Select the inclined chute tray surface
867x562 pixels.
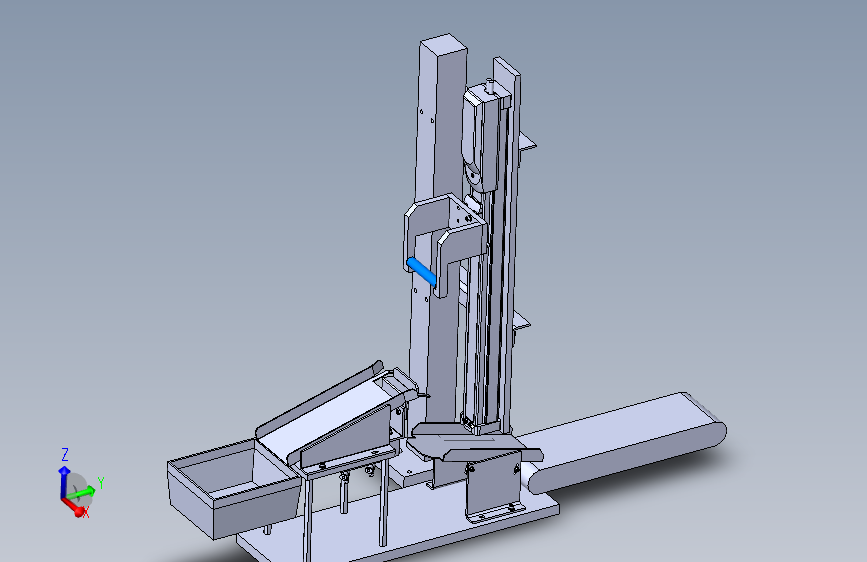[326, 418]
